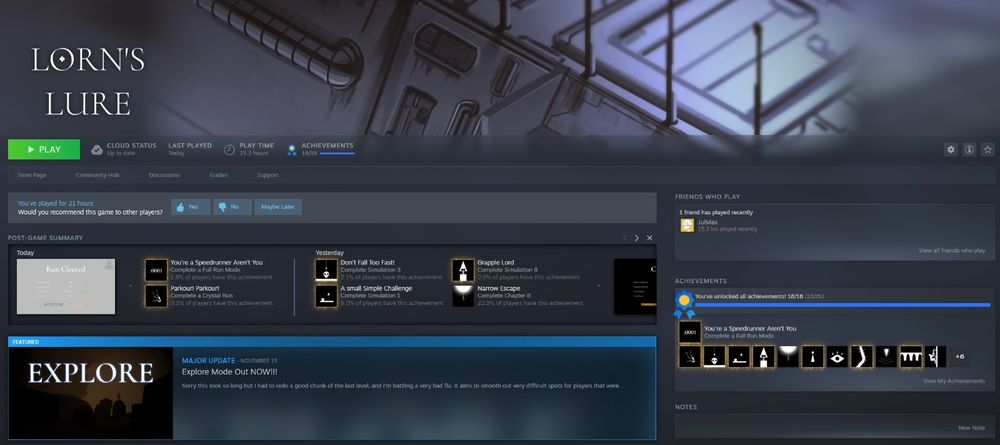Image resolution: width=1000 pixels, height=445 pixels.
Task: Open the Guides tab
Action: click(219, 175)
